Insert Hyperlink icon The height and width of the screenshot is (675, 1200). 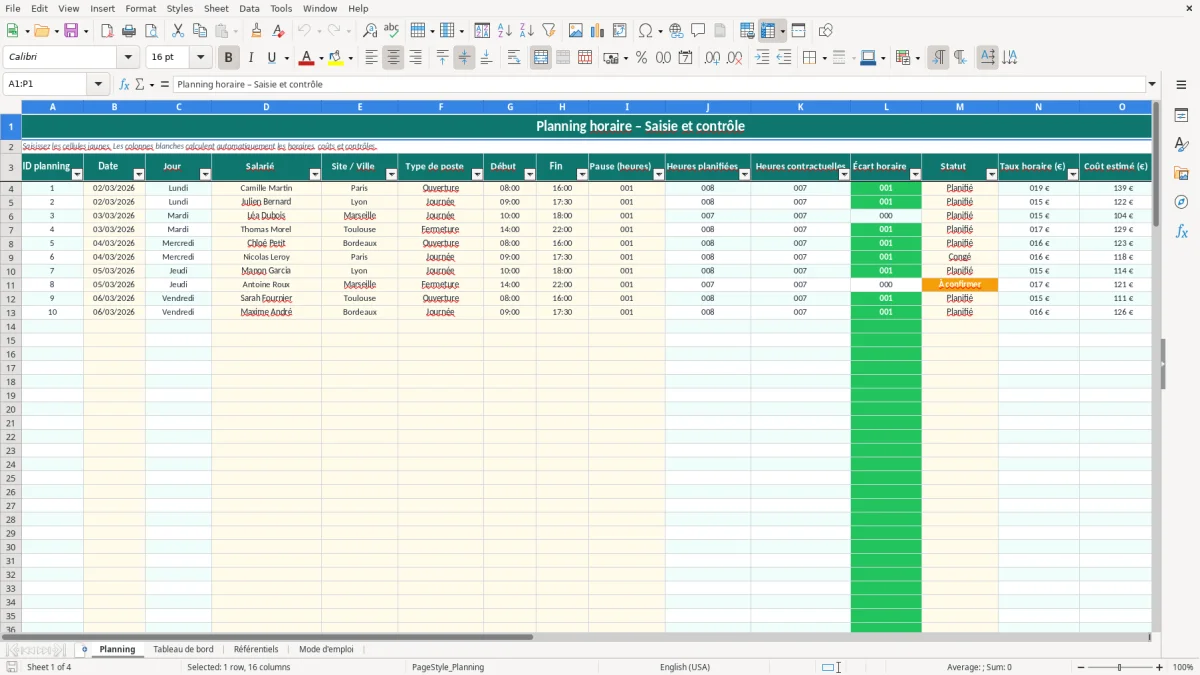(x=677, y=31)
